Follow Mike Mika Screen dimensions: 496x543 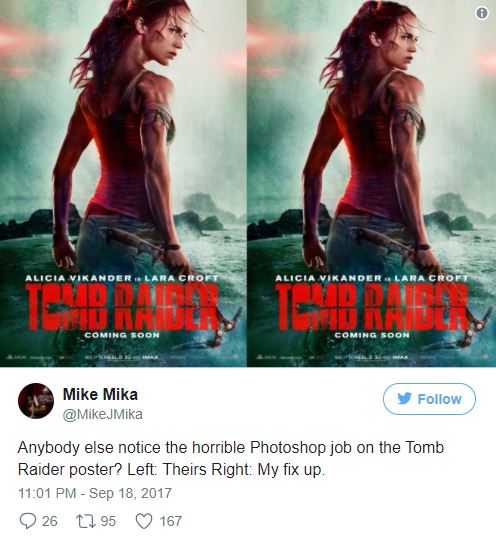pos(429,399)
